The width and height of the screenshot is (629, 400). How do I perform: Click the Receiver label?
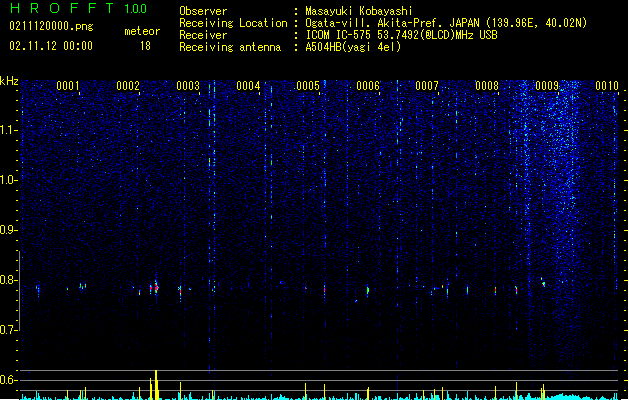(x=203, y=35)
